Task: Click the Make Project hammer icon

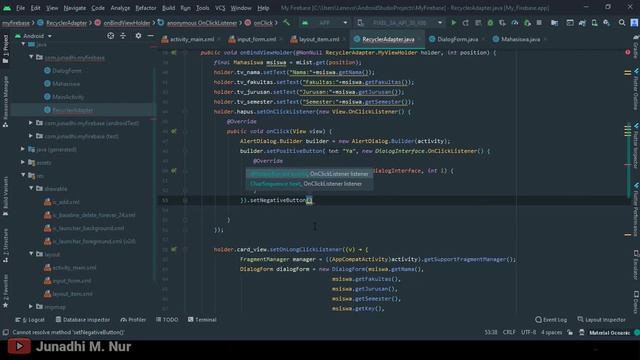Action: [x=287, y=23]
